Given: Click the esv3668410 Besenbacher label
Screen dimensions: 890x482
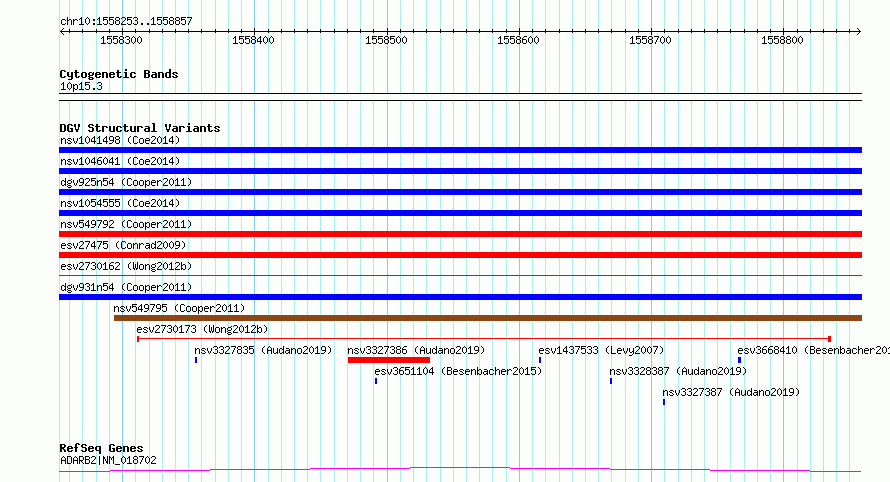Looking at the screenshot, I should 813,350.
